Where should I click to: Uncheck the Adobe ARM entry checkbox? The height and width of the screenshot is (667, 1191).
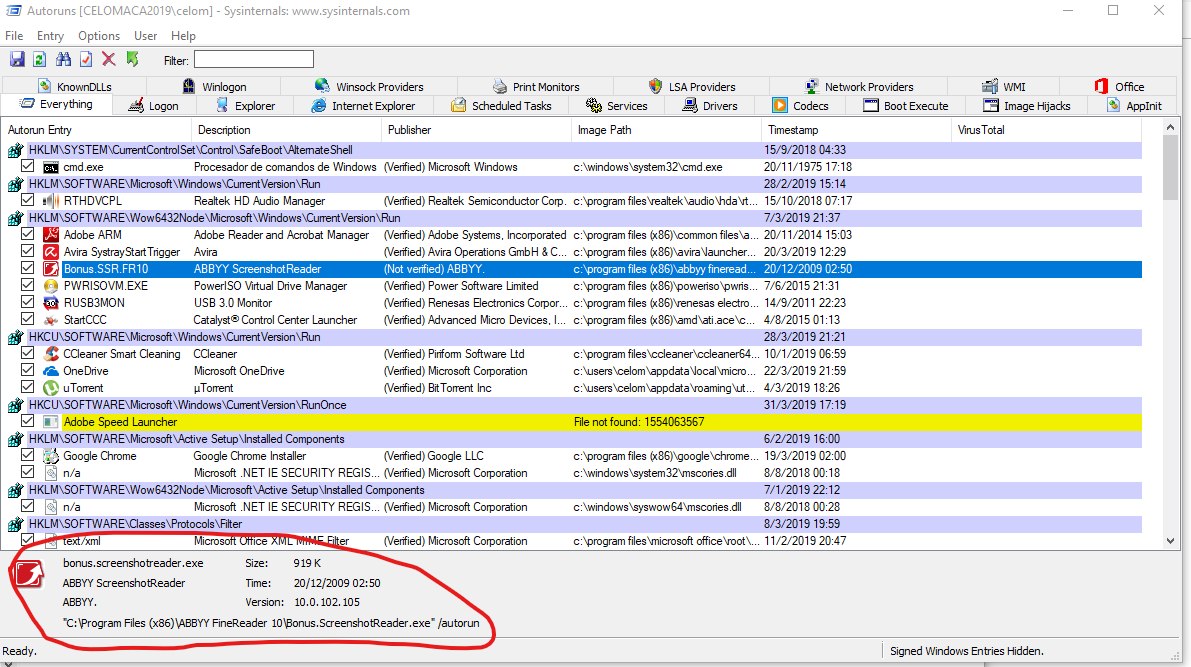click(27, 234)
